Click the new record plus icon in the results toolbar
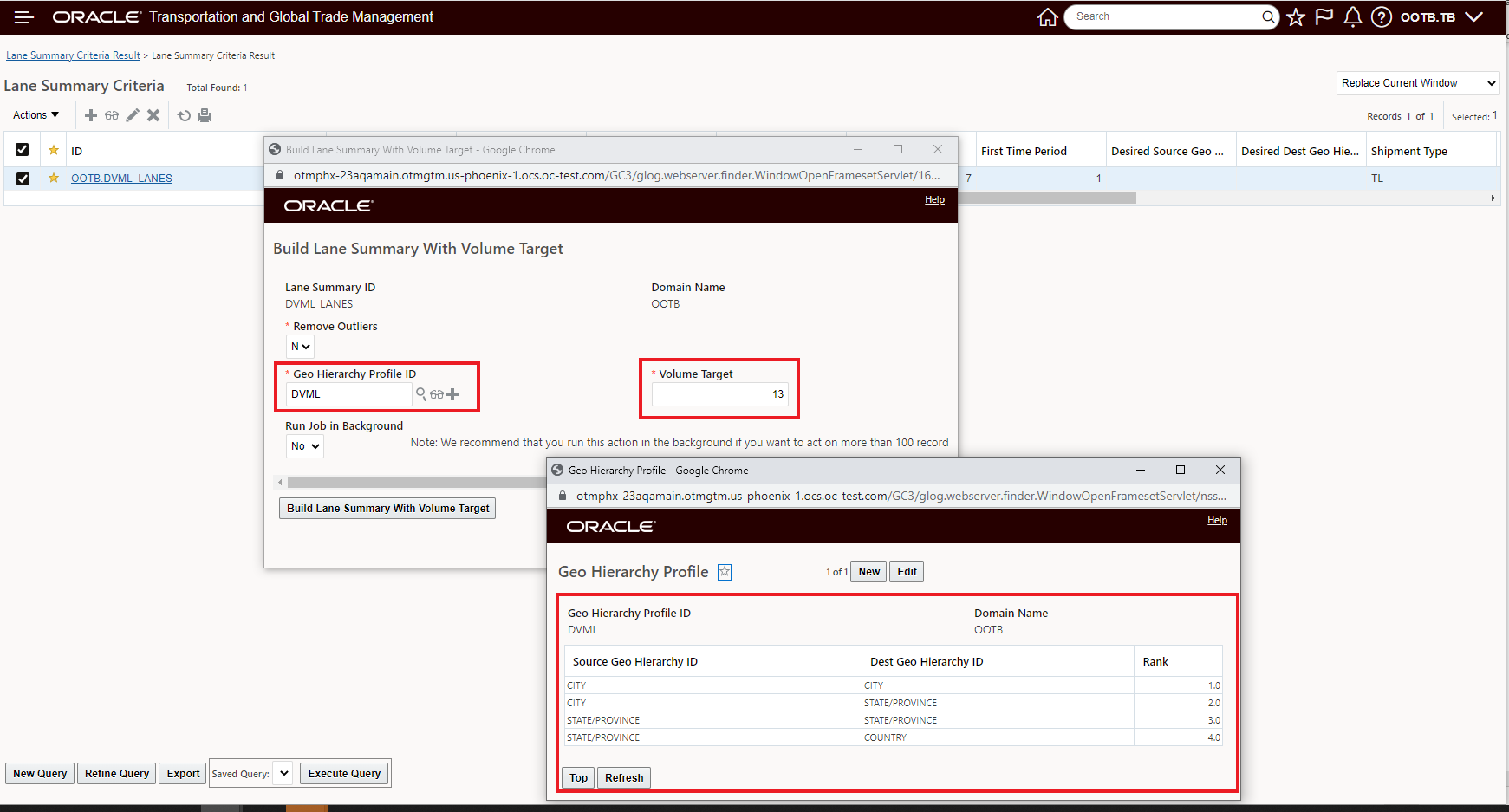Image resolution: width=1509 pixels, height=812 pixels. (91, 115)
